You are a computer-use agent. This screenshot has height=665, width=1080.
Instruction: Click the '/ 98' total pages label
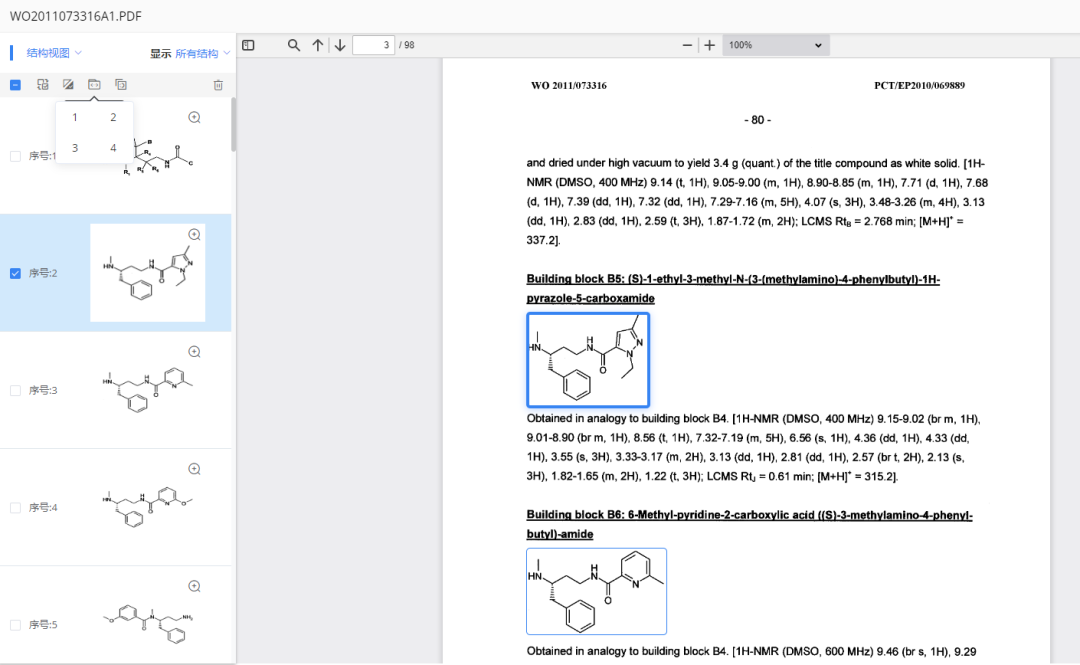407,45
